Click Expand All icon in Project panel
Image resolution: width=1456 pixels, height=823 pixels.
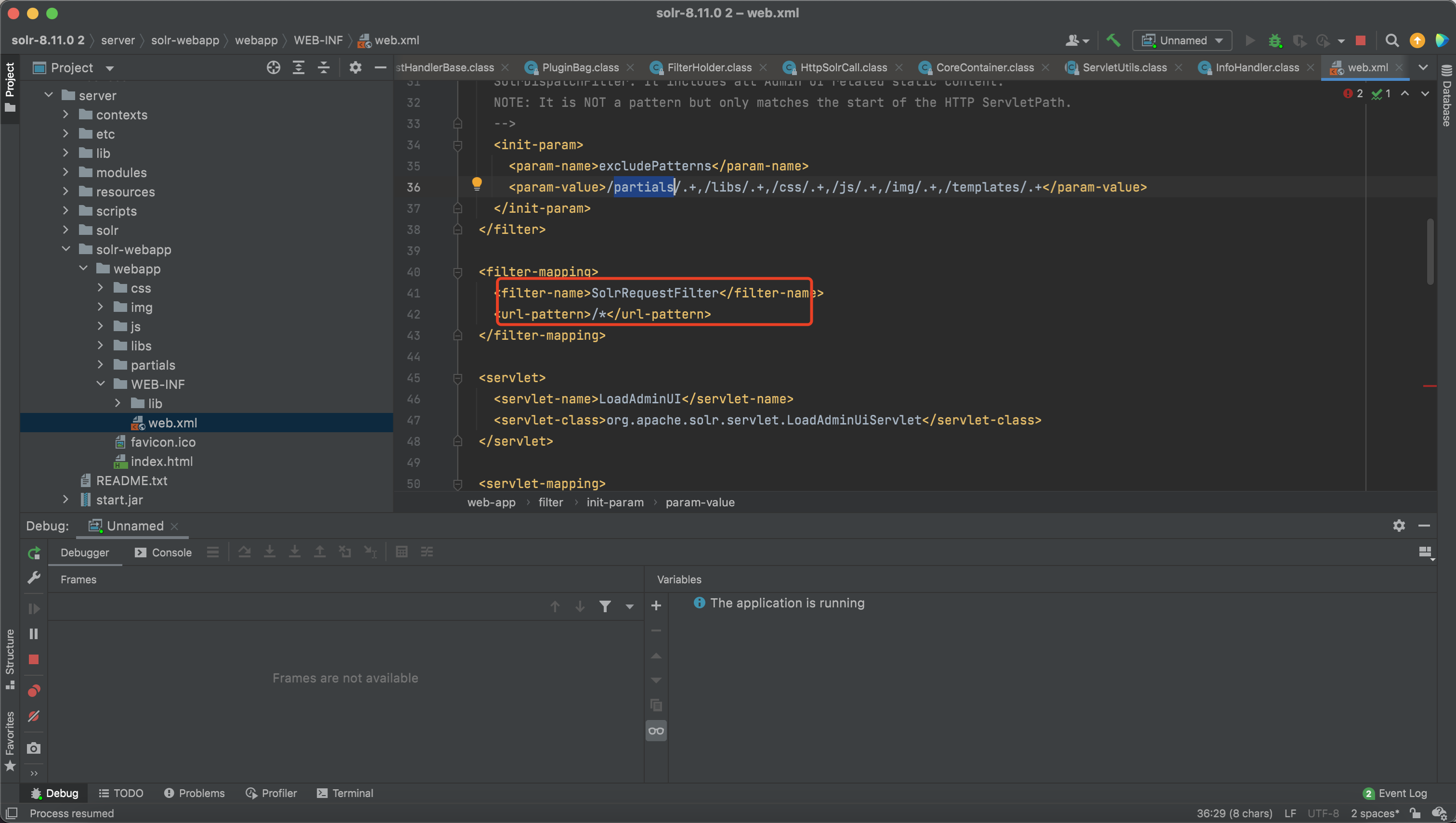(x=299, y=68)
